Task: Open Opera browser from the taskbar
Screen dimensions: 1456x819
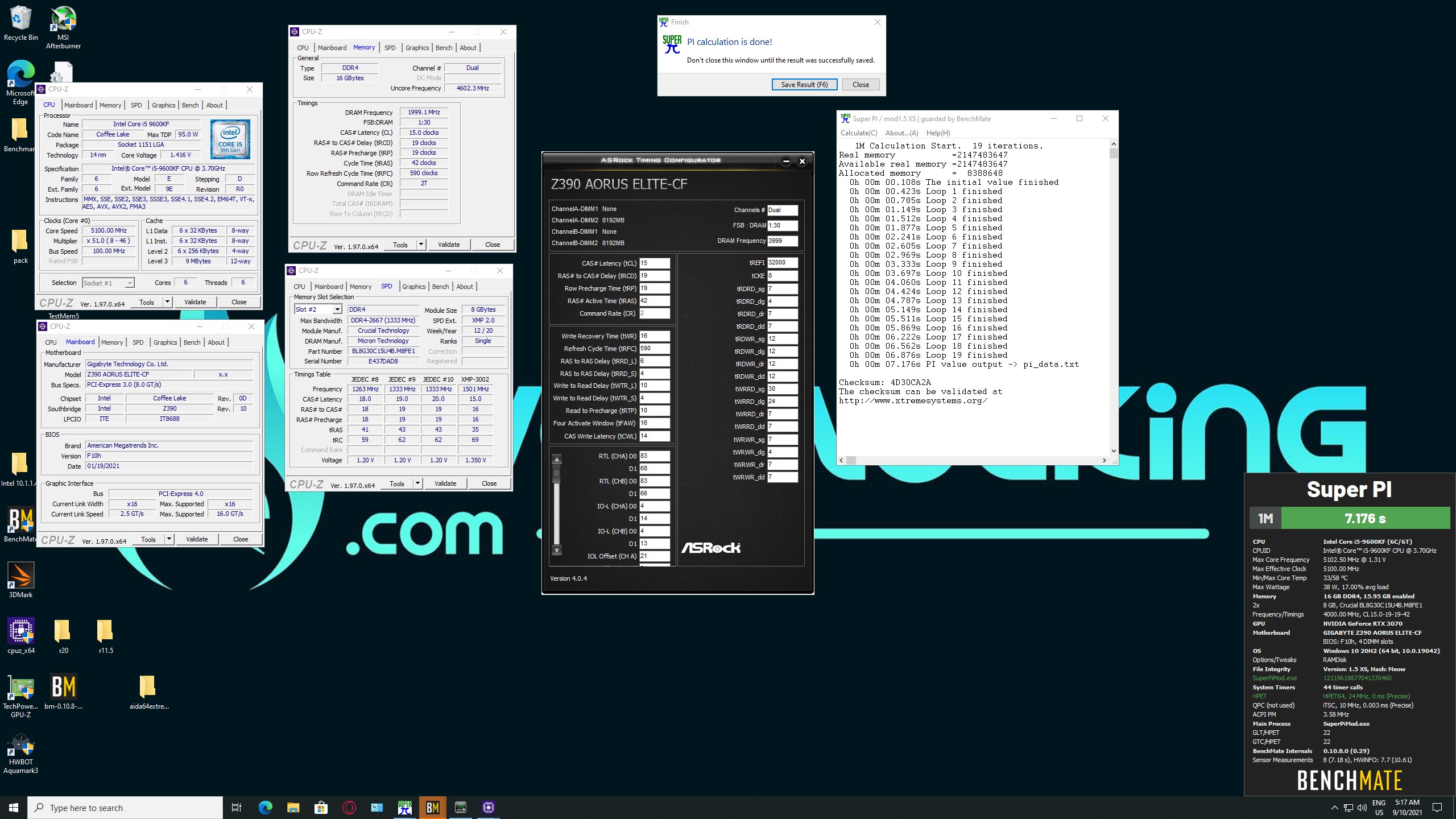Action: (349, 808)
